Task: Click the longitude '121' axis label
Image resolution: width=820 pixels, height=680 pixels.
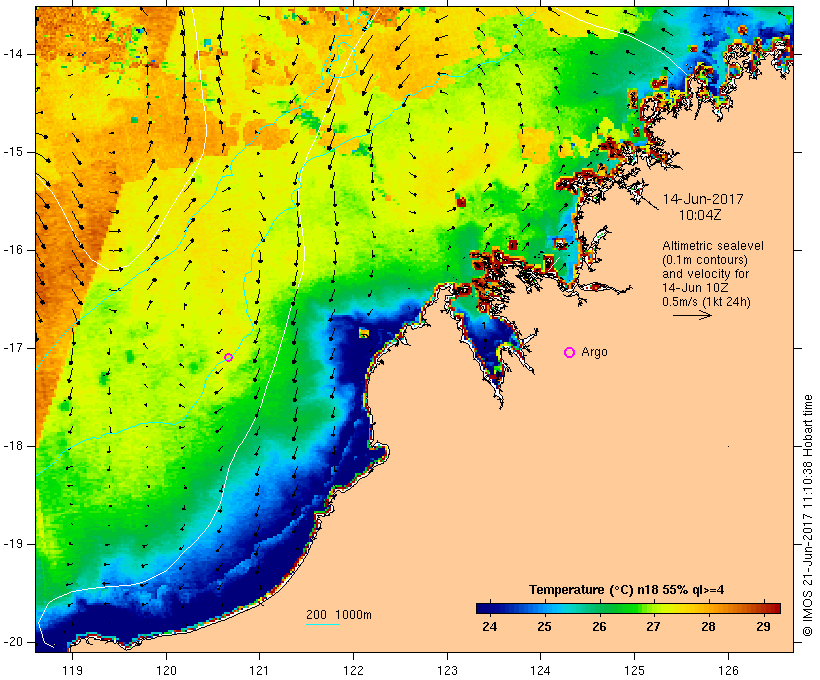Action: (259, 670)
